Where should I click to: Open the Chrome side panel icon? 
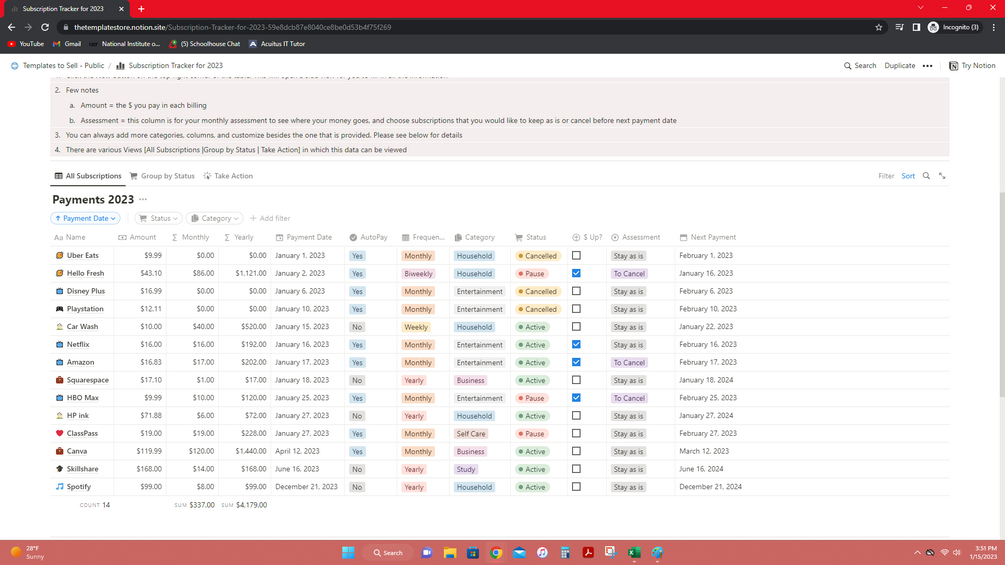click(x=917, y=28)
